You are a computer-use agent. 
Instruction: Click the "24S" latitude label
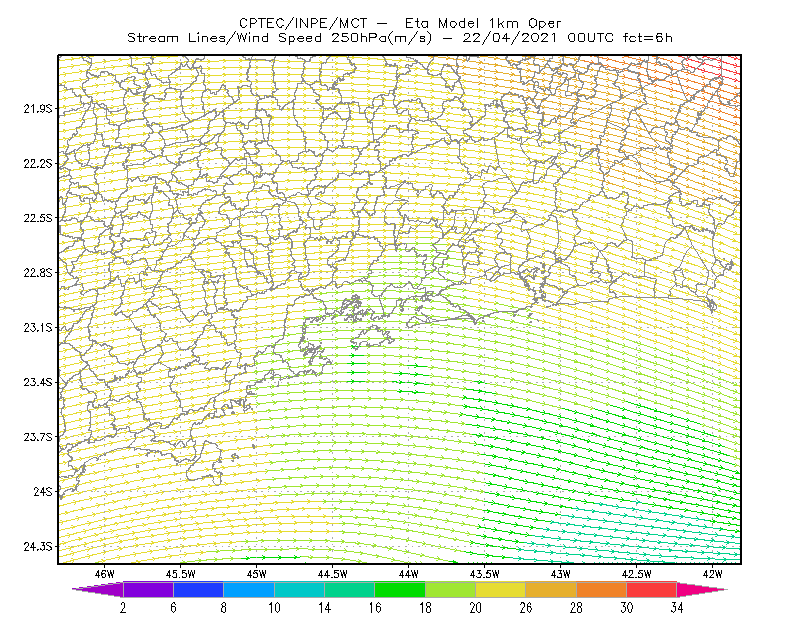[x=43, y=491]
